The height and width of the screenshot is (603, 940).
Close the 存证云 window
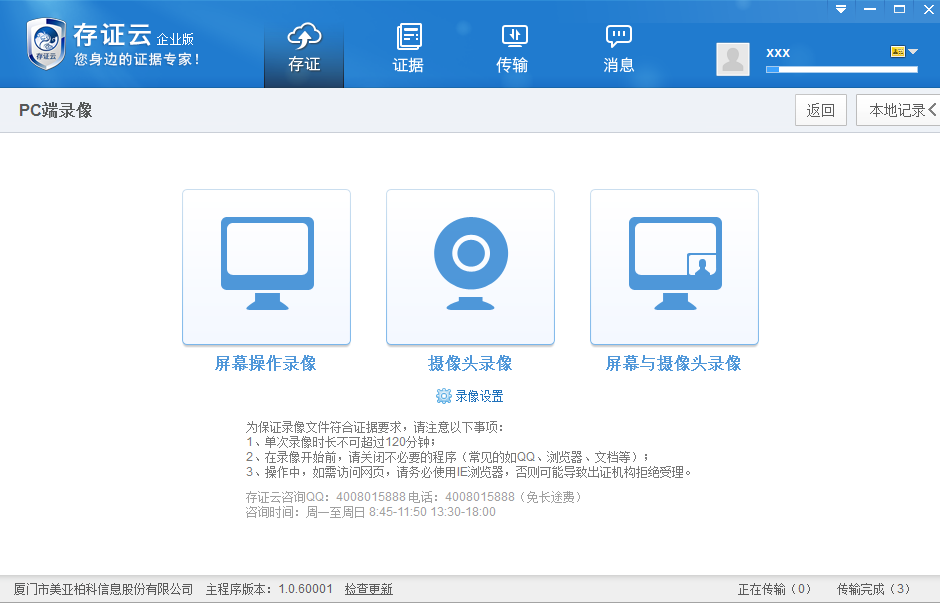click(929, 9)
